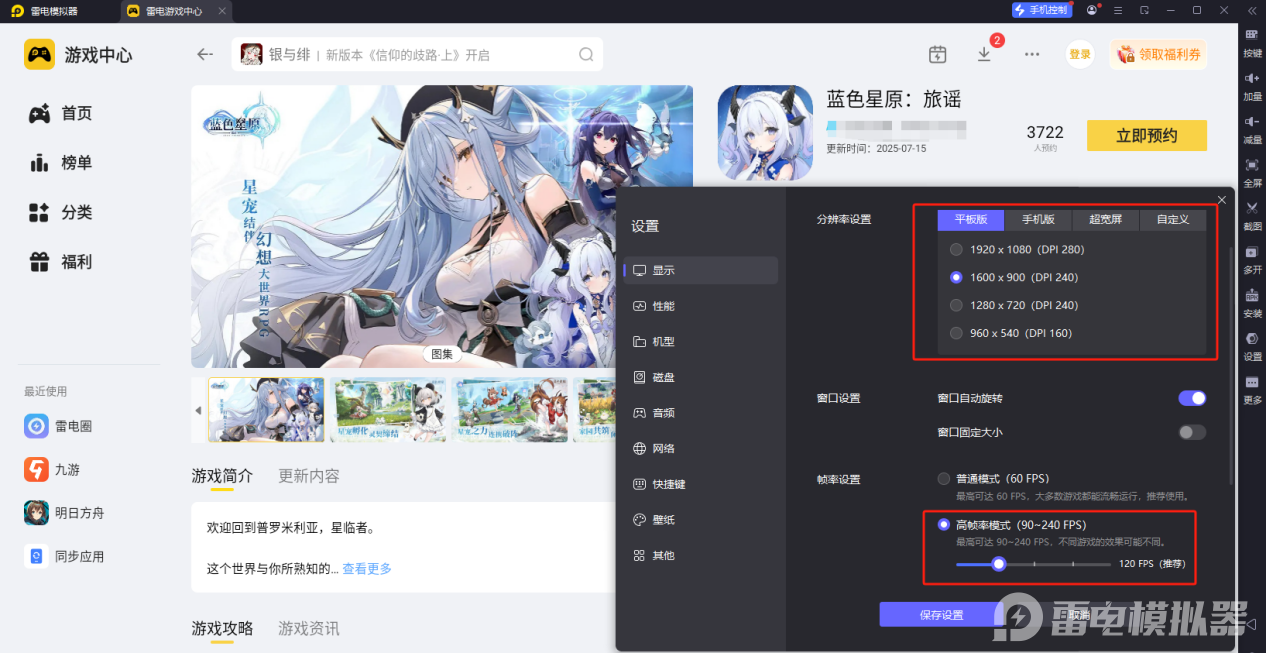Screen dimensions: 1266x653
Task: Go to 首页 home in game center
Action: (x=60, y=113)
